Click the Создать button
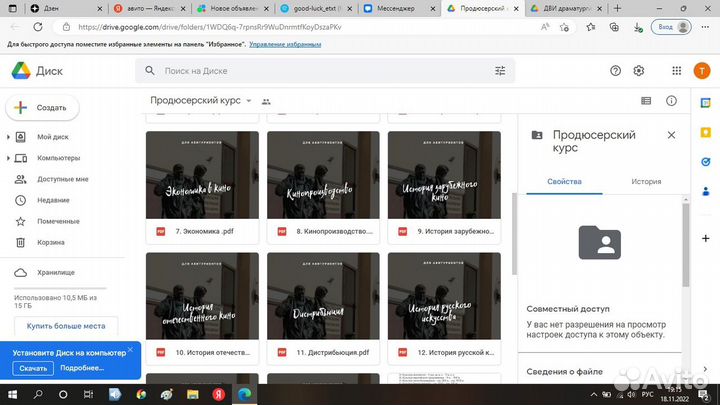Viewport: 720px width, 405px height. (42, 107)
